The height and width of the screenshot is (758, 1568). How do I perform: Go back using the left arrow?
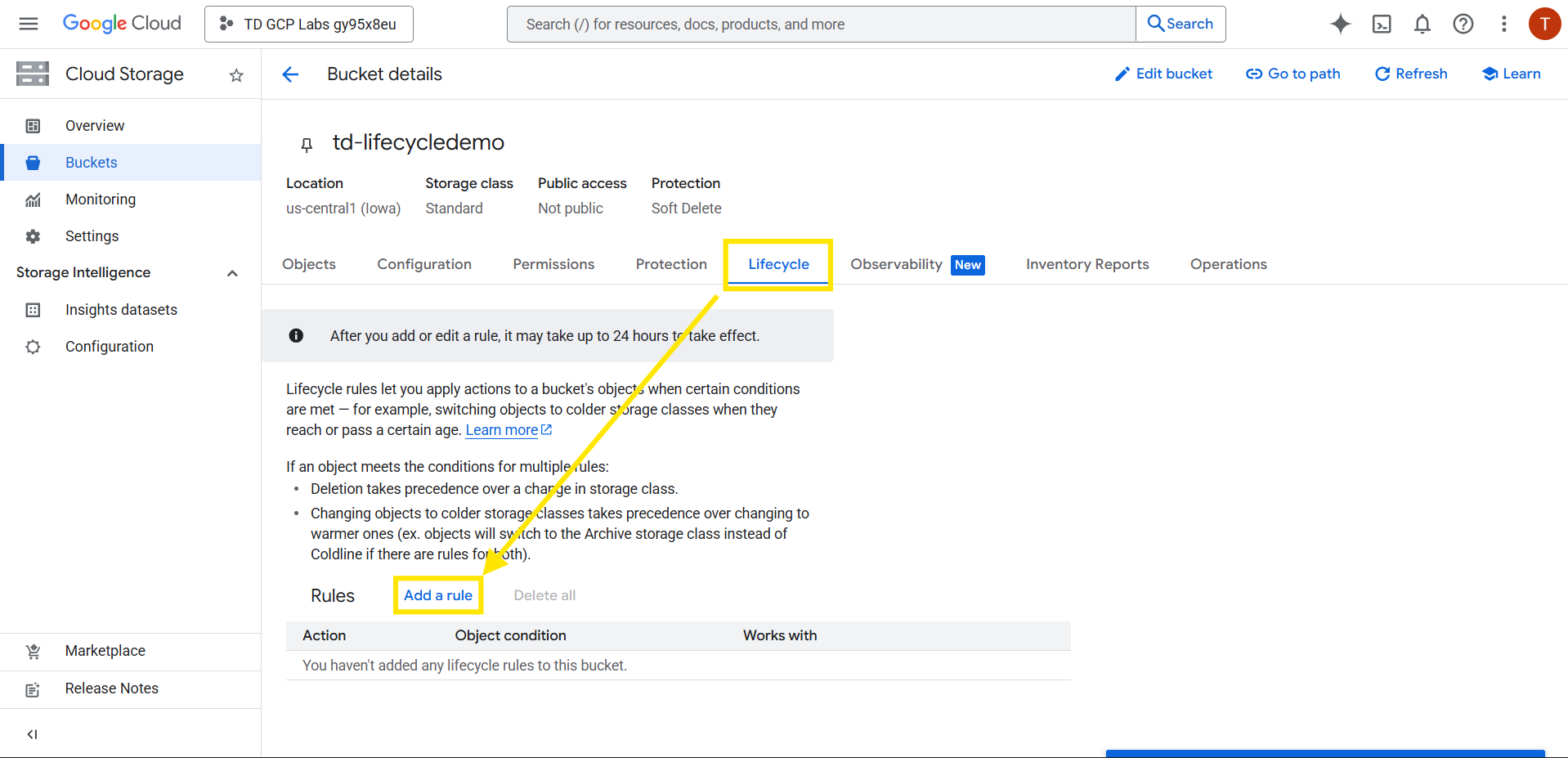coord(290,74)
